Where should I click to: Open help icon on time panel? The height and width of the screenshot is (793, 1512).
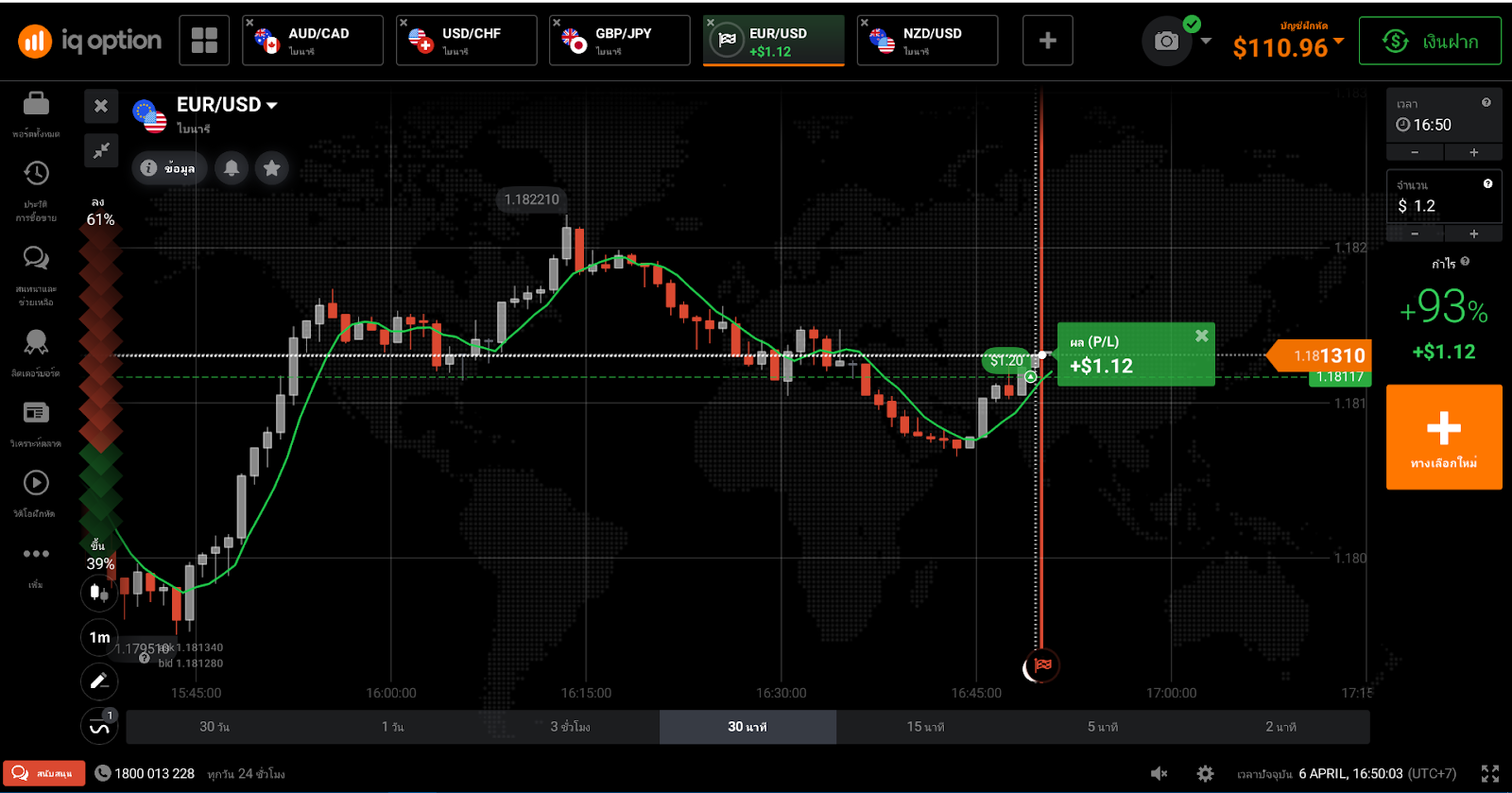pos(1486,102)
